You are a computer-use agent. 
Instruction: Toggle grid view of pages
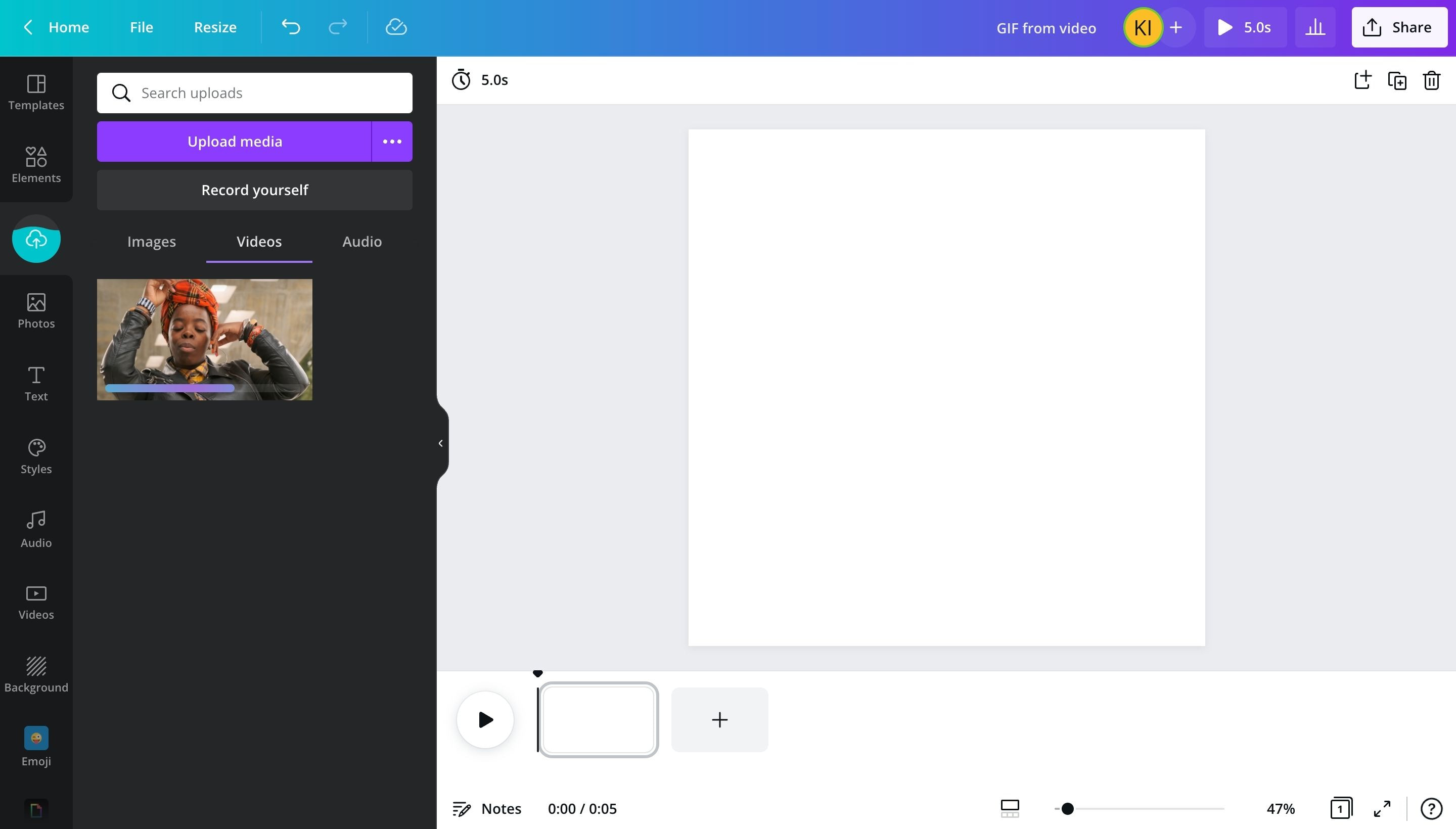coord(1341,808)
